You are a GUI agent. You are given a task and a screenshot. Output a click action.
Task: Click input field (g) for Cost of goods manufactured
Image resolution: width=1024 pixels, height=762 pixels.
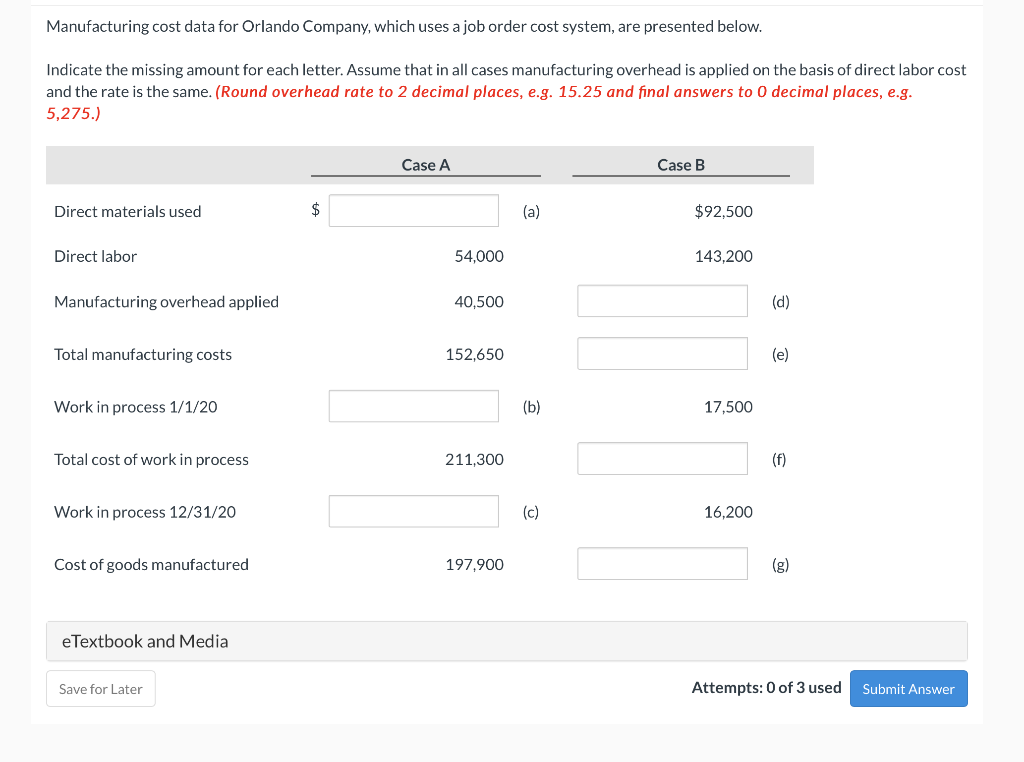tap(662, 563)
